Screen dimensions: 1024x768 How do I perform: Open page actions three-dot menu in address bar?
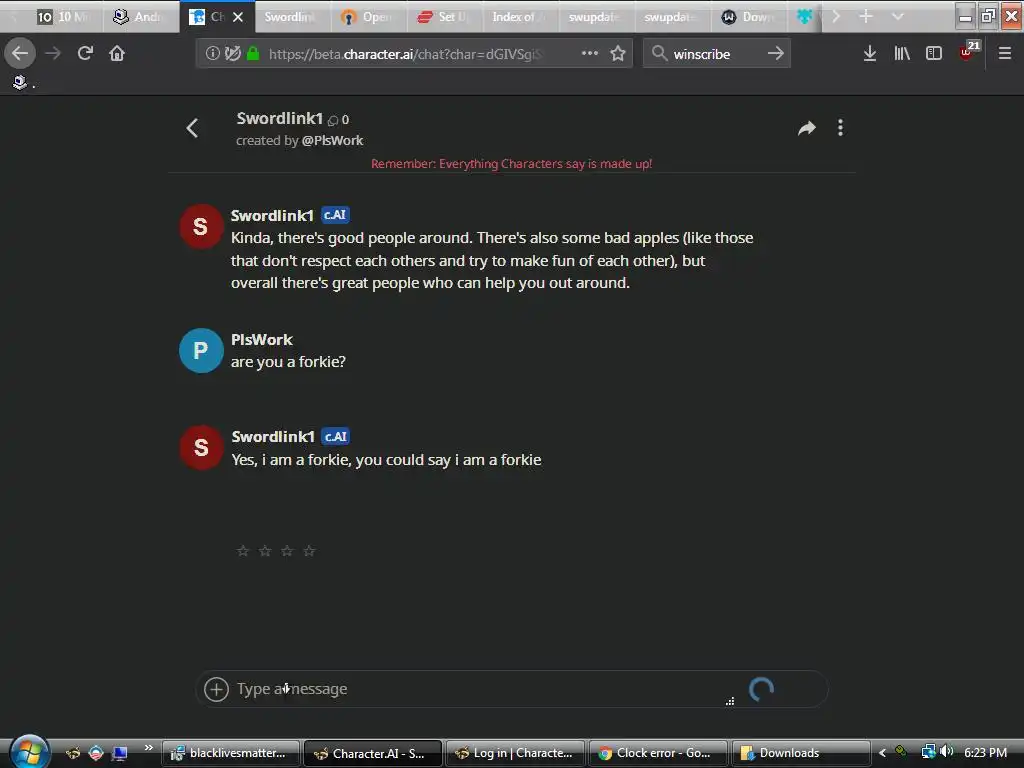[590, 53]
